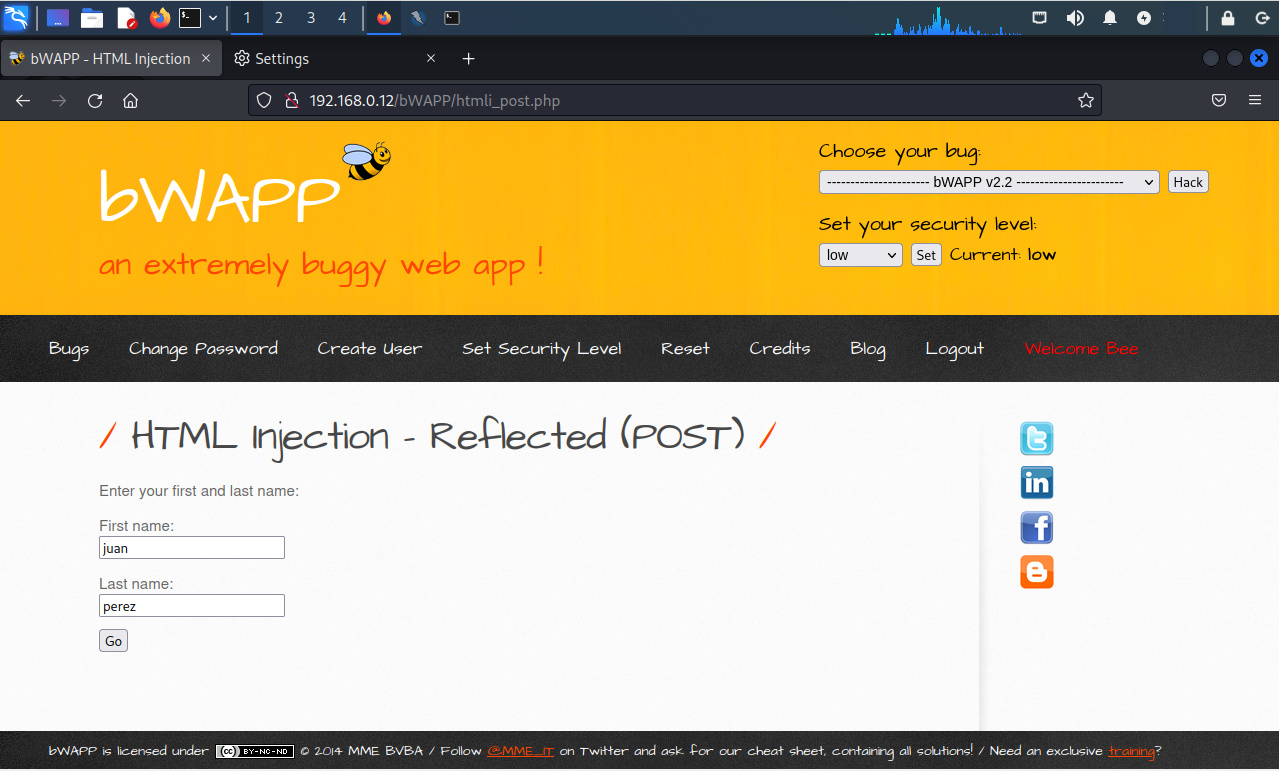Click the Logout menu item
This screenshot has height=771, width=1279.
pyautogui.click(x=954, y=349)
